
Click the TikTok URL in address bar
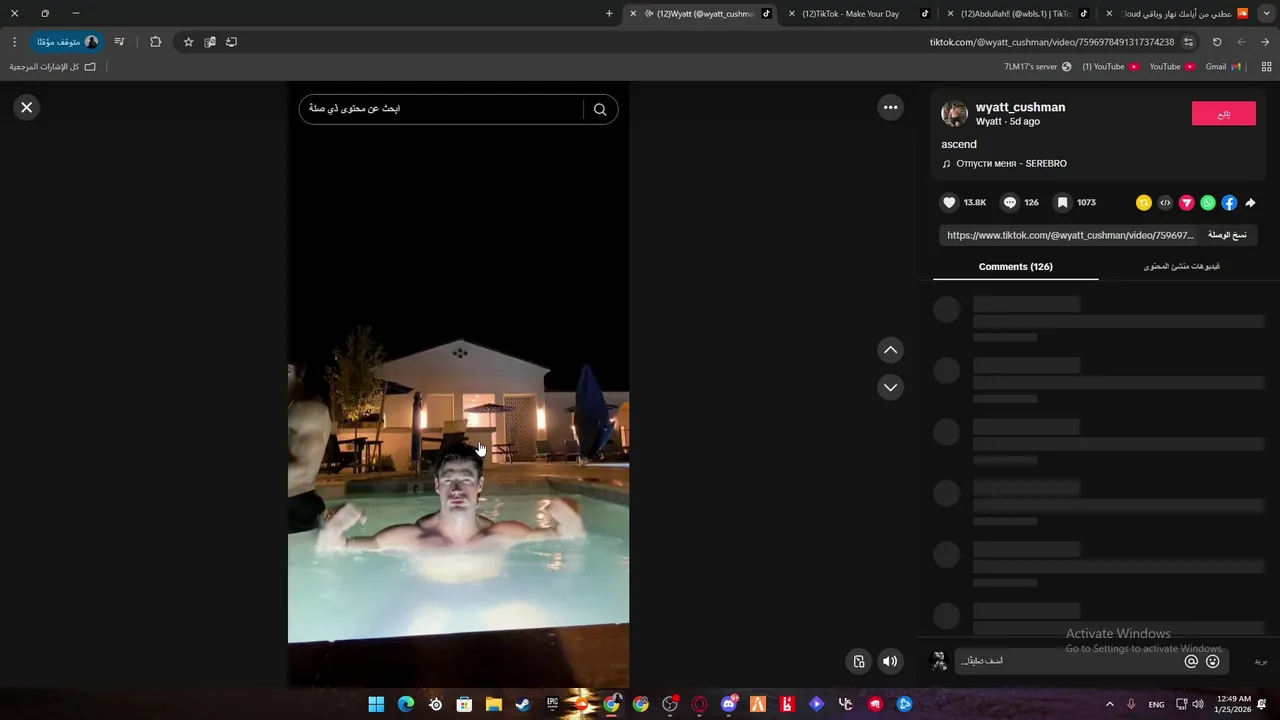[1052, 42]
